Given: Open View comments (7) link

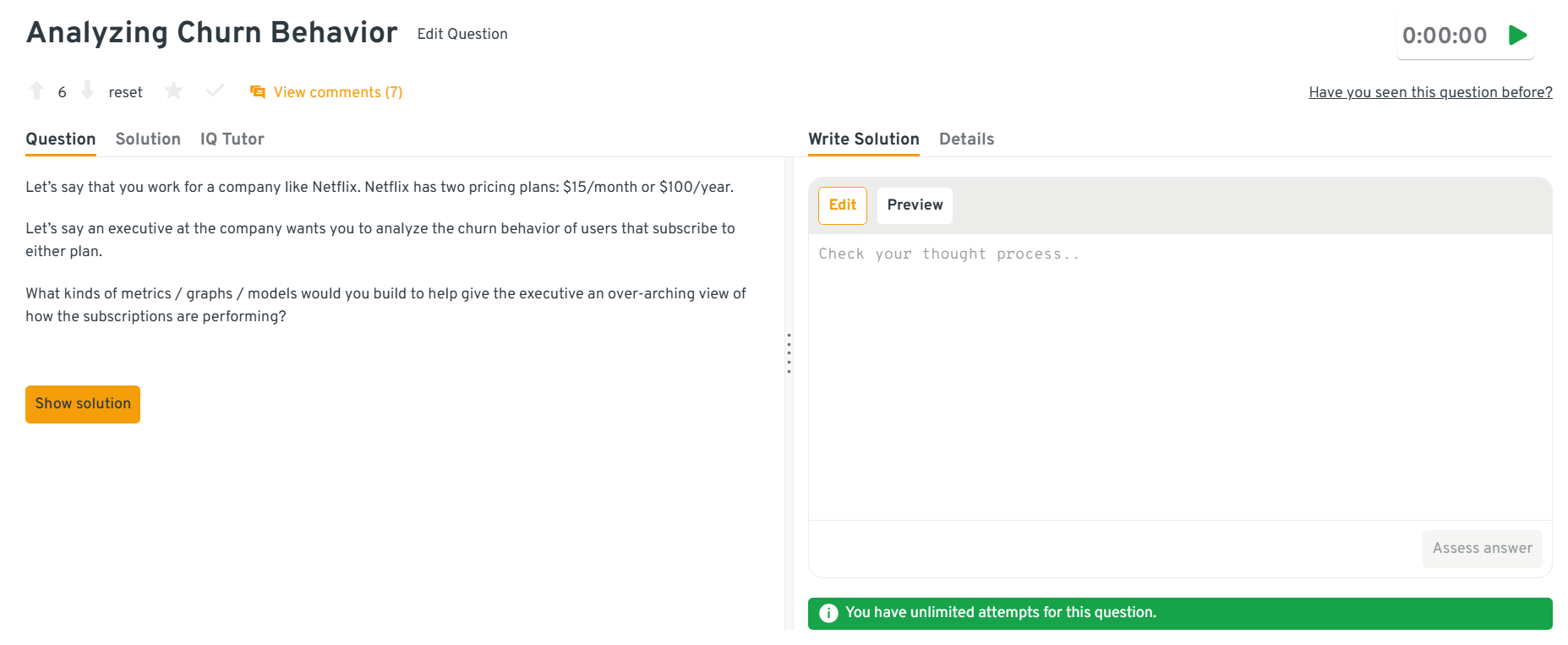Looking at the screenshot, I should (337, 92).
